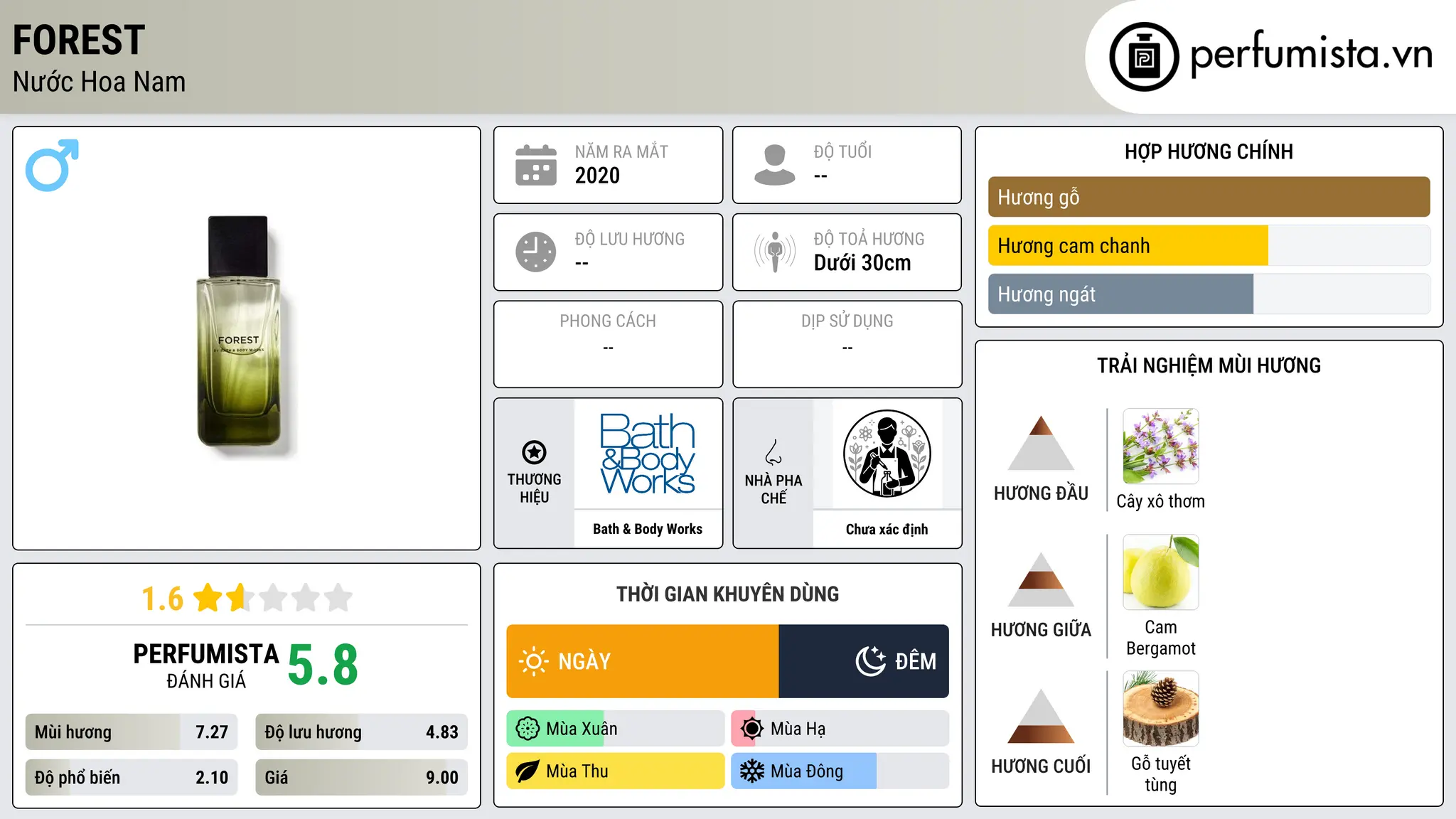
Task: Click the Gỗ tuyết tùng note name
Action: (x=1160, y=774)
